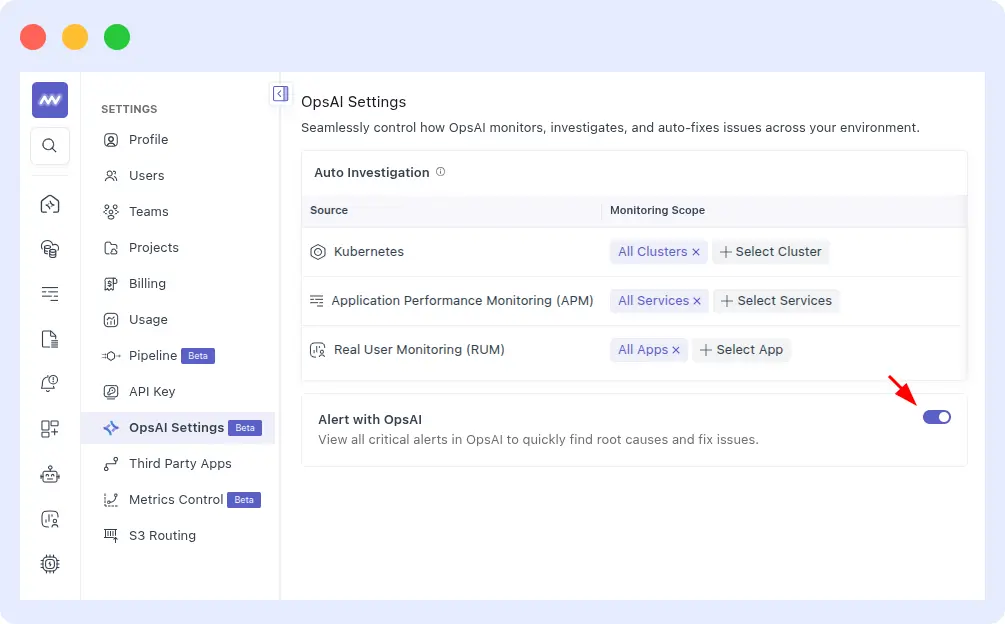Open the Select Services picker
The image size is (1005, 624).
tap(776, 300)
